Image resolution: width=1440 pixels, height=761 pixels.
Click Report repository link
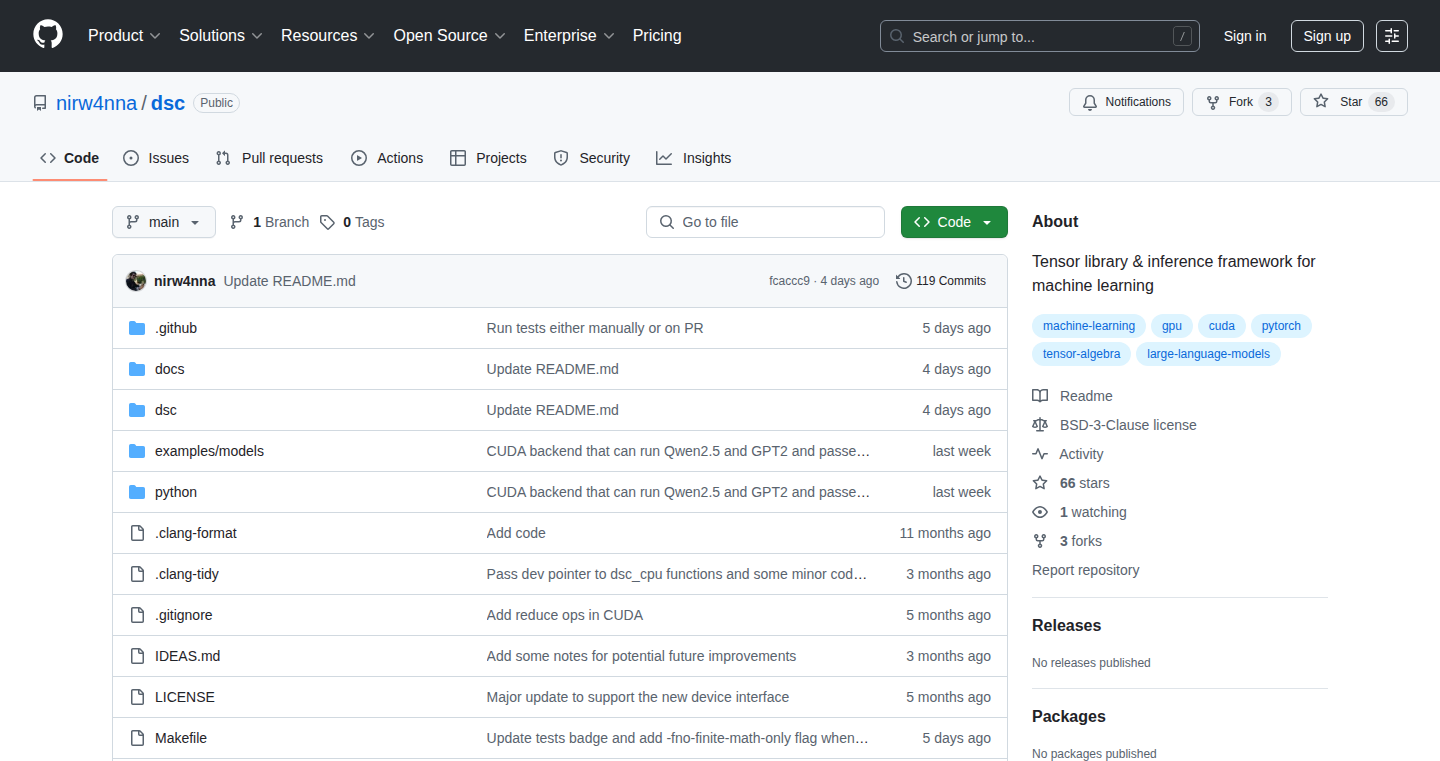coord(1086,570)
